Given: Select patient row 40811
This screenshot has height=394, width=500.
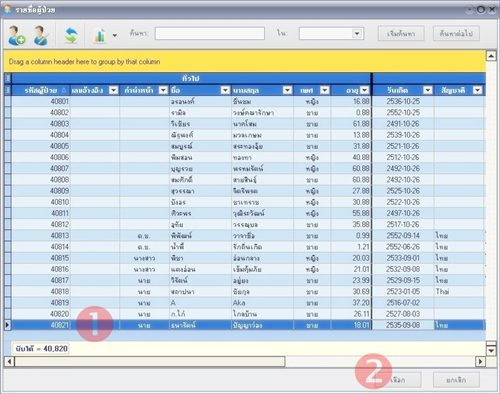Looking at the screenshot, I should 245,213.
